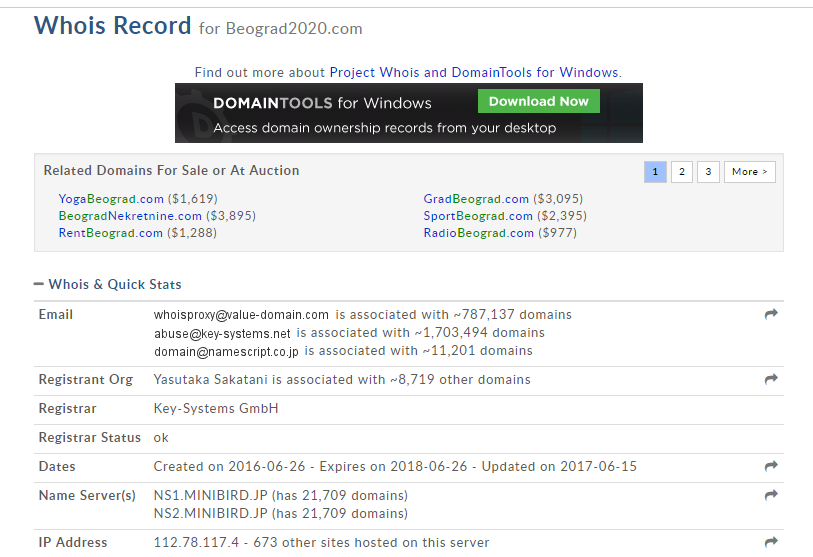Click the share arrow in the Dates row
This screenshot has height=557, width=813.
click(x=771, y=466)
